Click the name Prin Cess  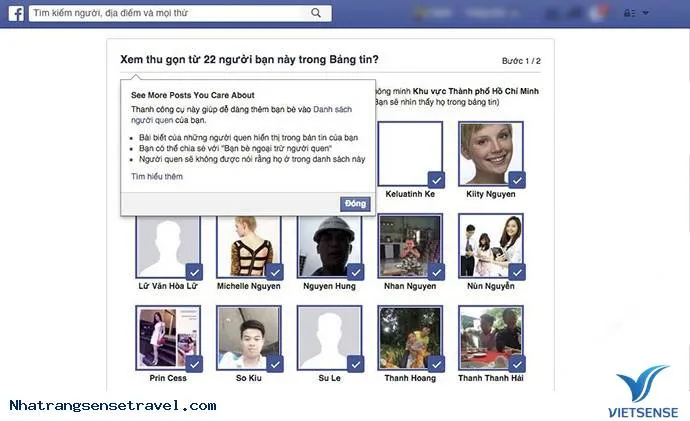[x=168, y=378]
